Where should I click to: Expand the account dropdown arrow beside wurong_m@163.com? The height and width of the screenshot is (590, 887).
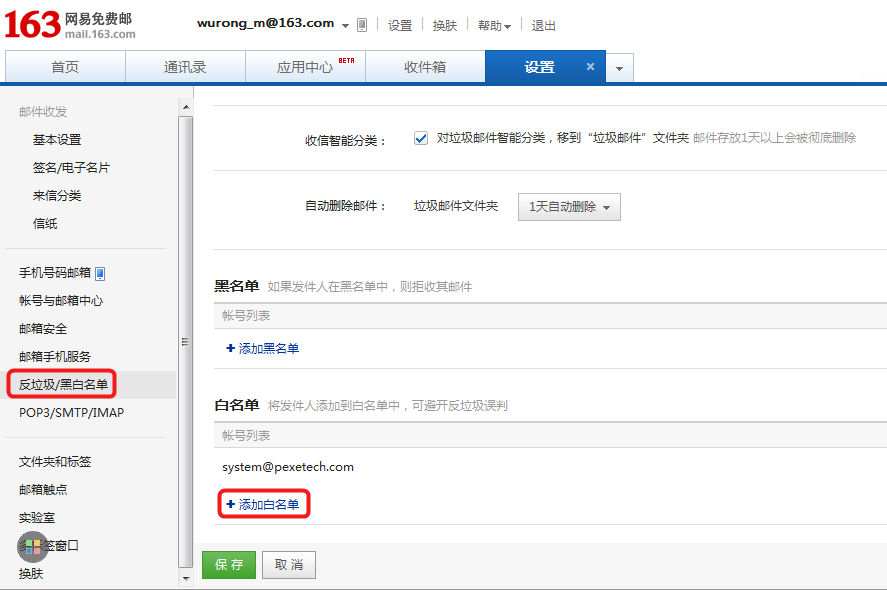pos(345,25)
